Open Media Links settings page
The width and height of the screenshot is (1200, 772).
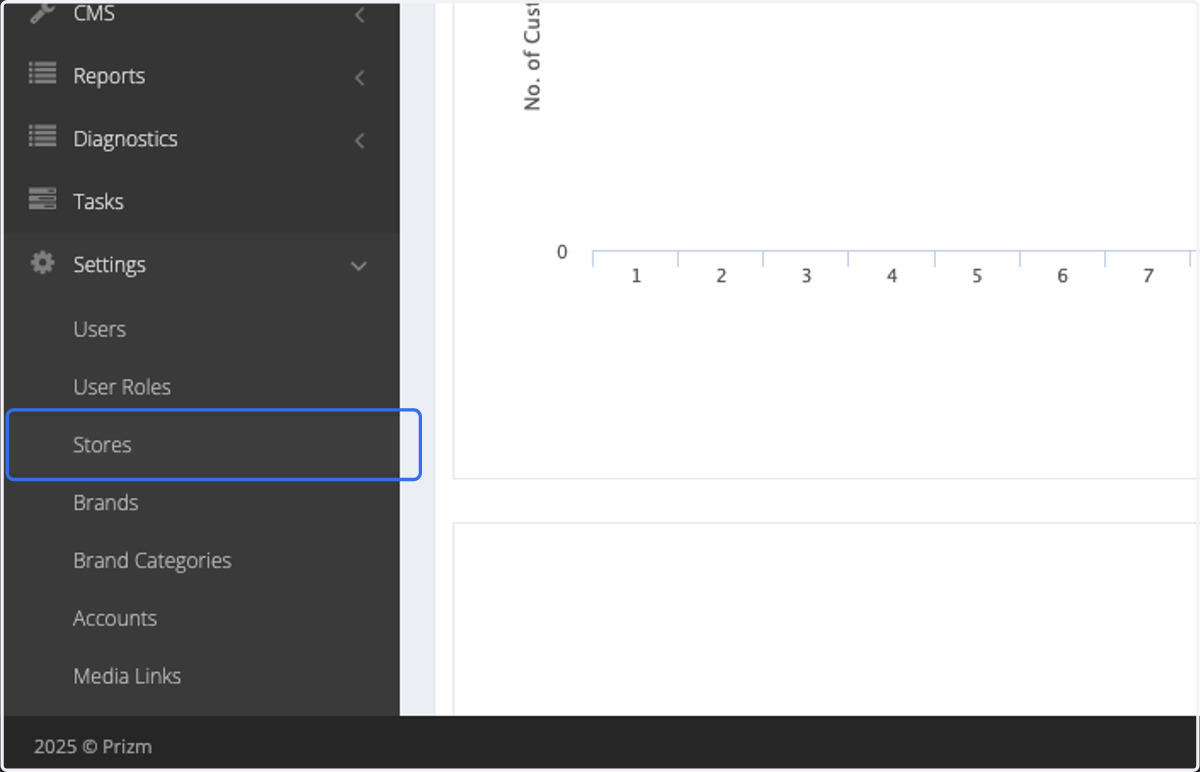[x=127, y=677]
